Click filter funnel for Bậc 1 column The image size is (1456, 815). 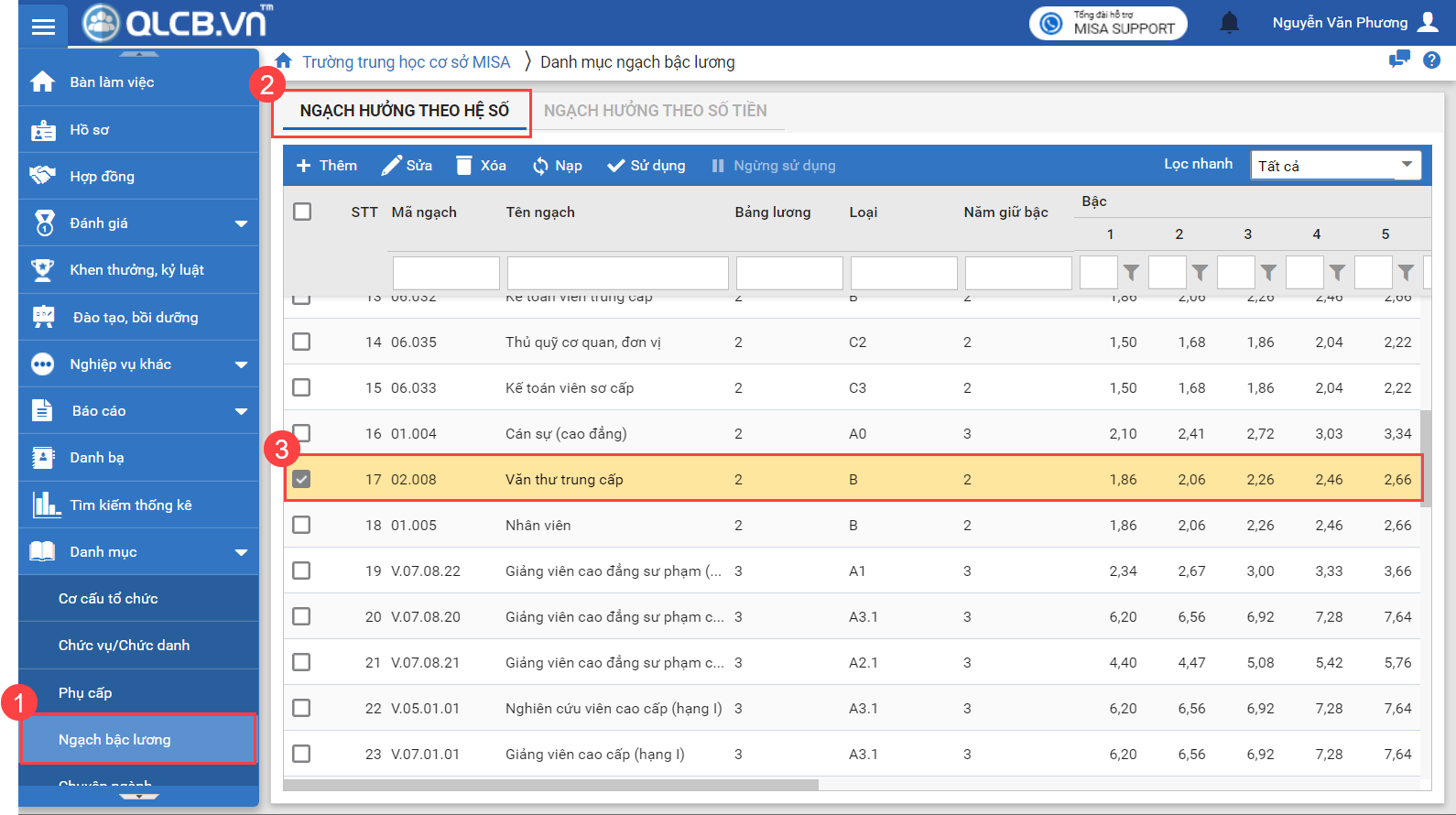(1131, 273)
